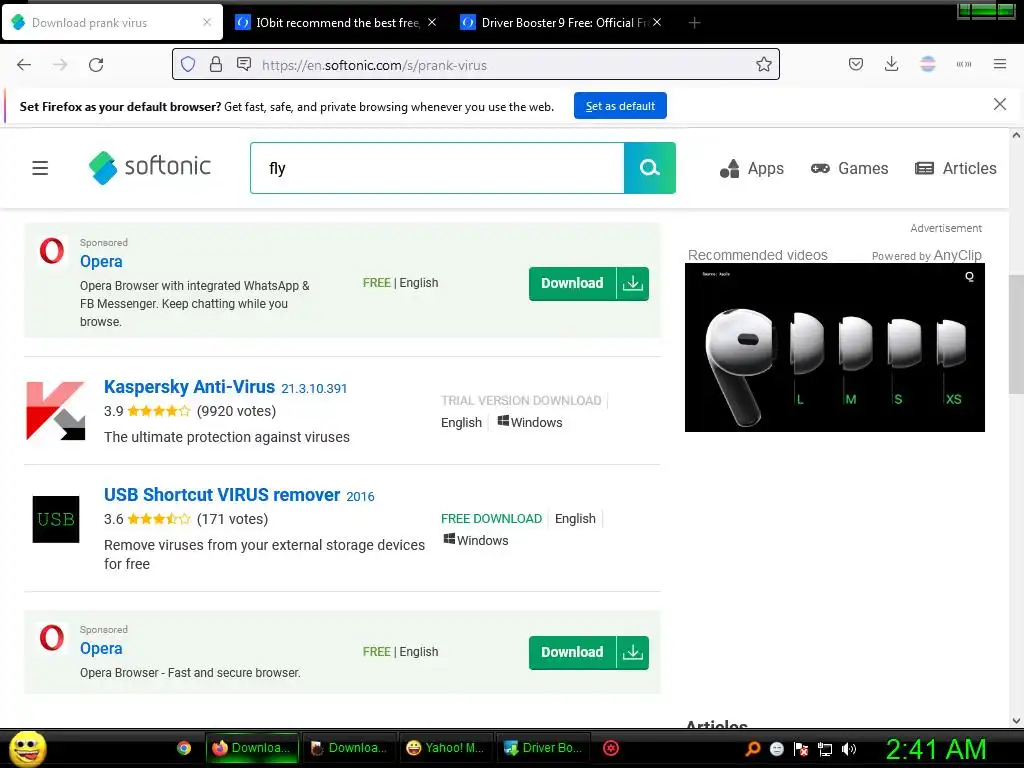Viewport: 1024px width, 768px height.
Task: Open the Games section
Action: pyautogui.click(x=849, y=168)
